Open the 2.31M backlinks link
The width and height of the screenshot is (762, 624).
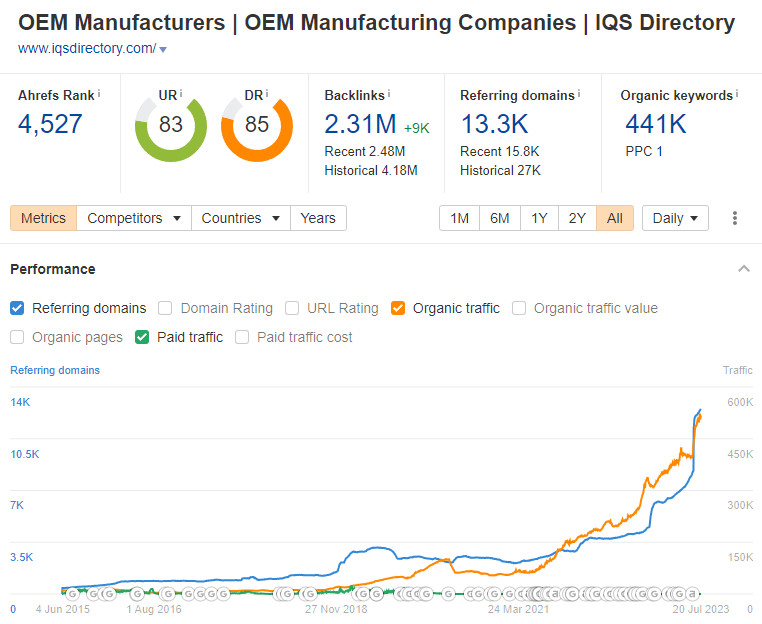pyautogui.click(x=359, y=124)
